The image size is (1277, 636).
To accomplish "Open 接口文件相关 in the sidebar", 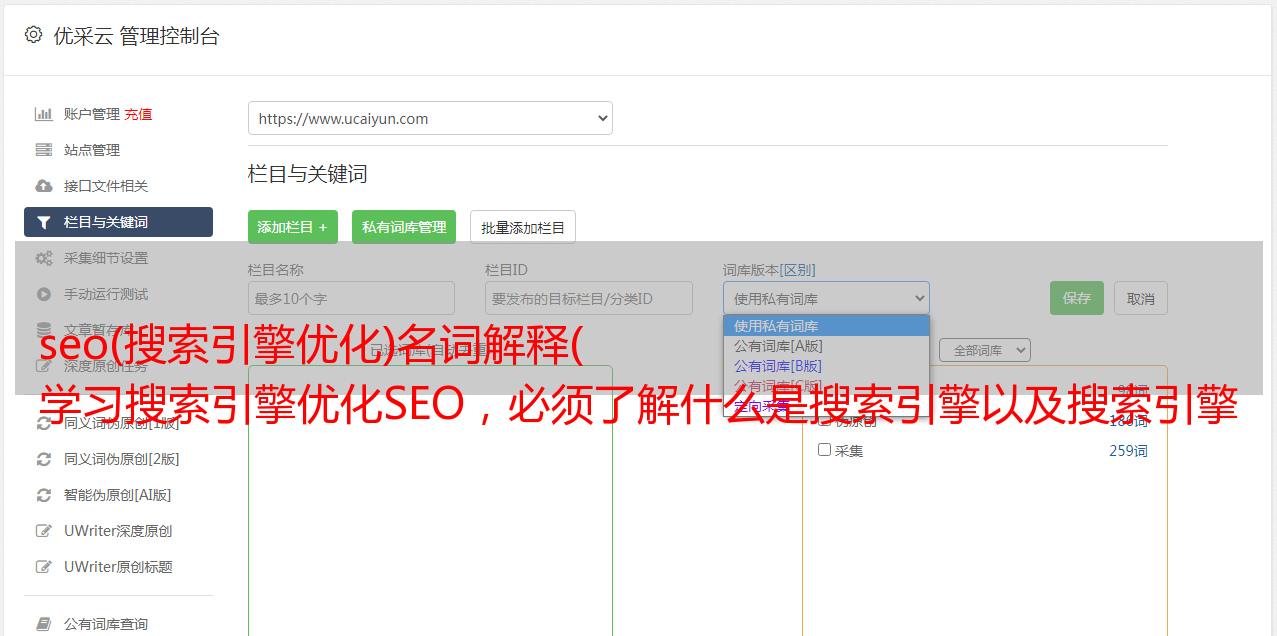I will (106, 186).
